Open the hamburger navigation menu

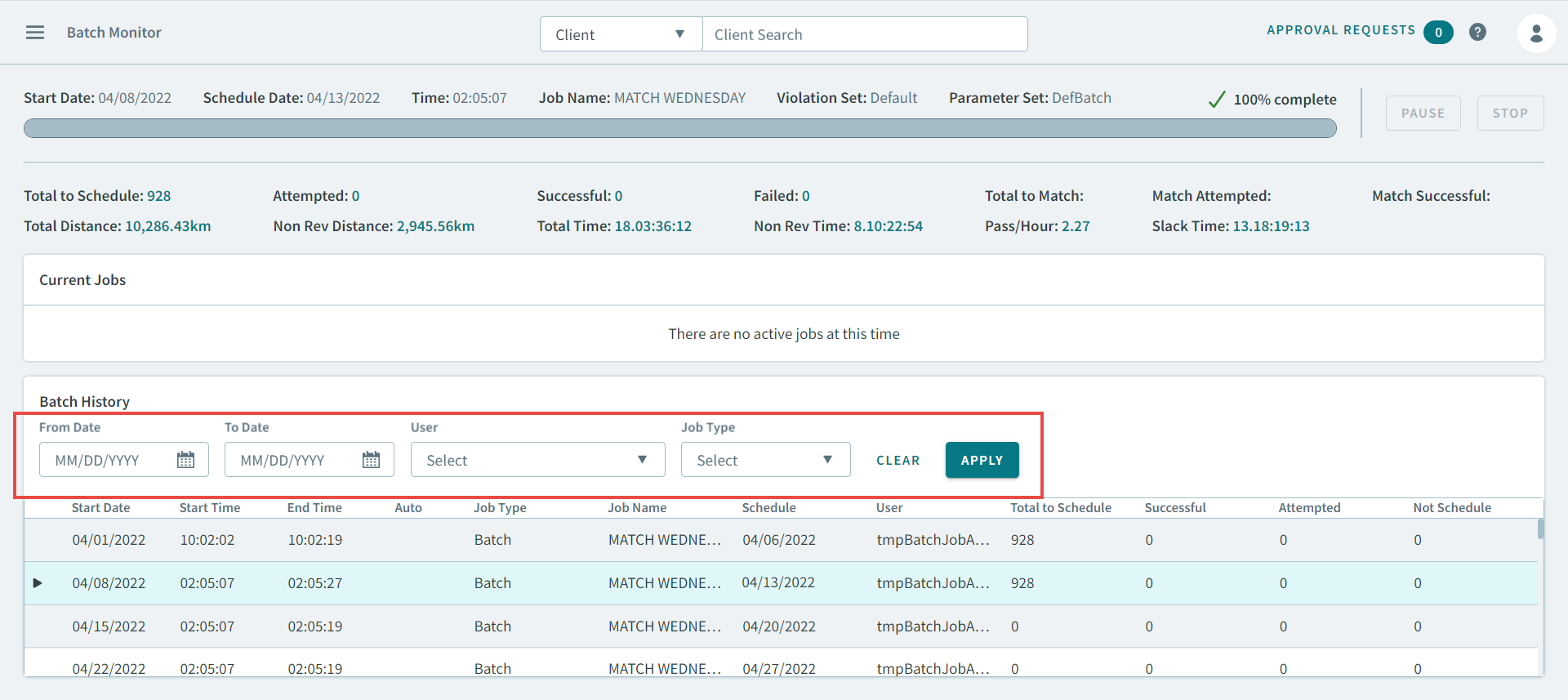(x=35, y=33)
